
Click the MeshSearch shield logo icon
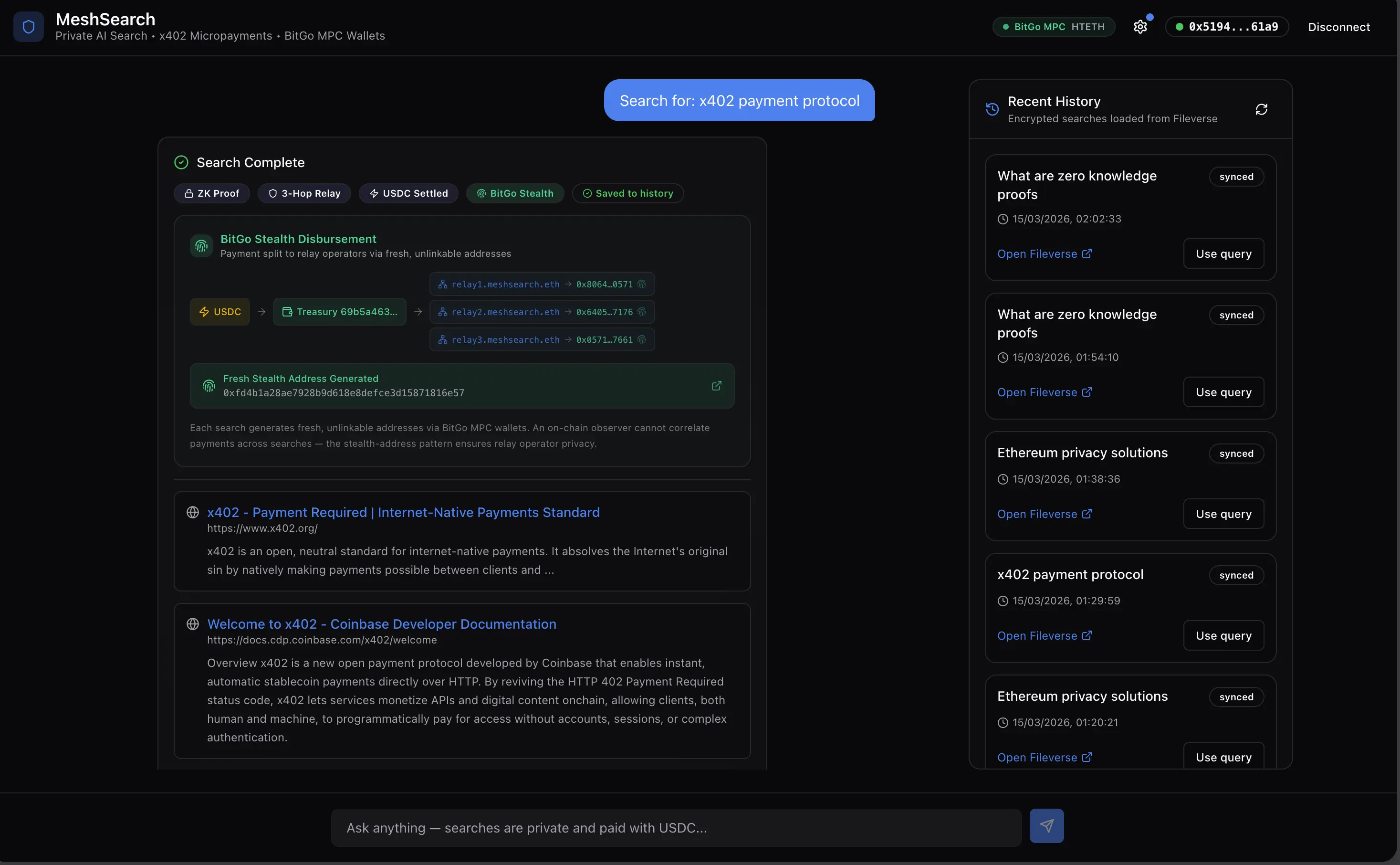click(29, 27)
